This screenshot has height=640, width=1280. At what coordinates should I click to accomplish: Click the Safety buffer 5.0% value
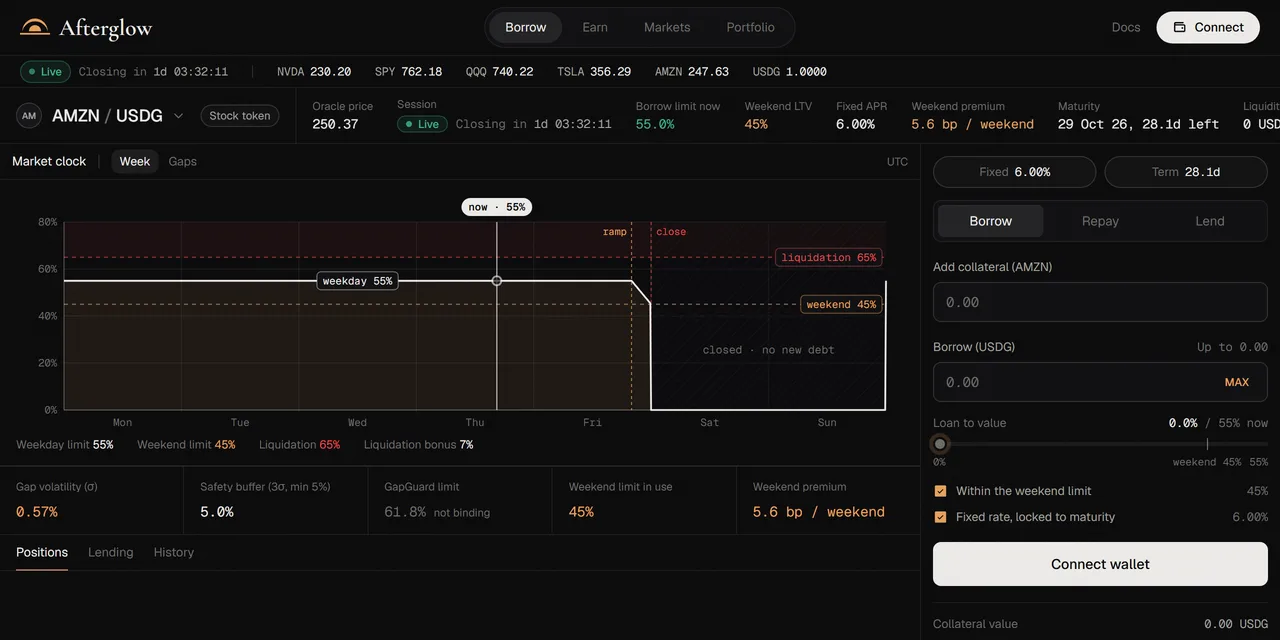[217, 512]
